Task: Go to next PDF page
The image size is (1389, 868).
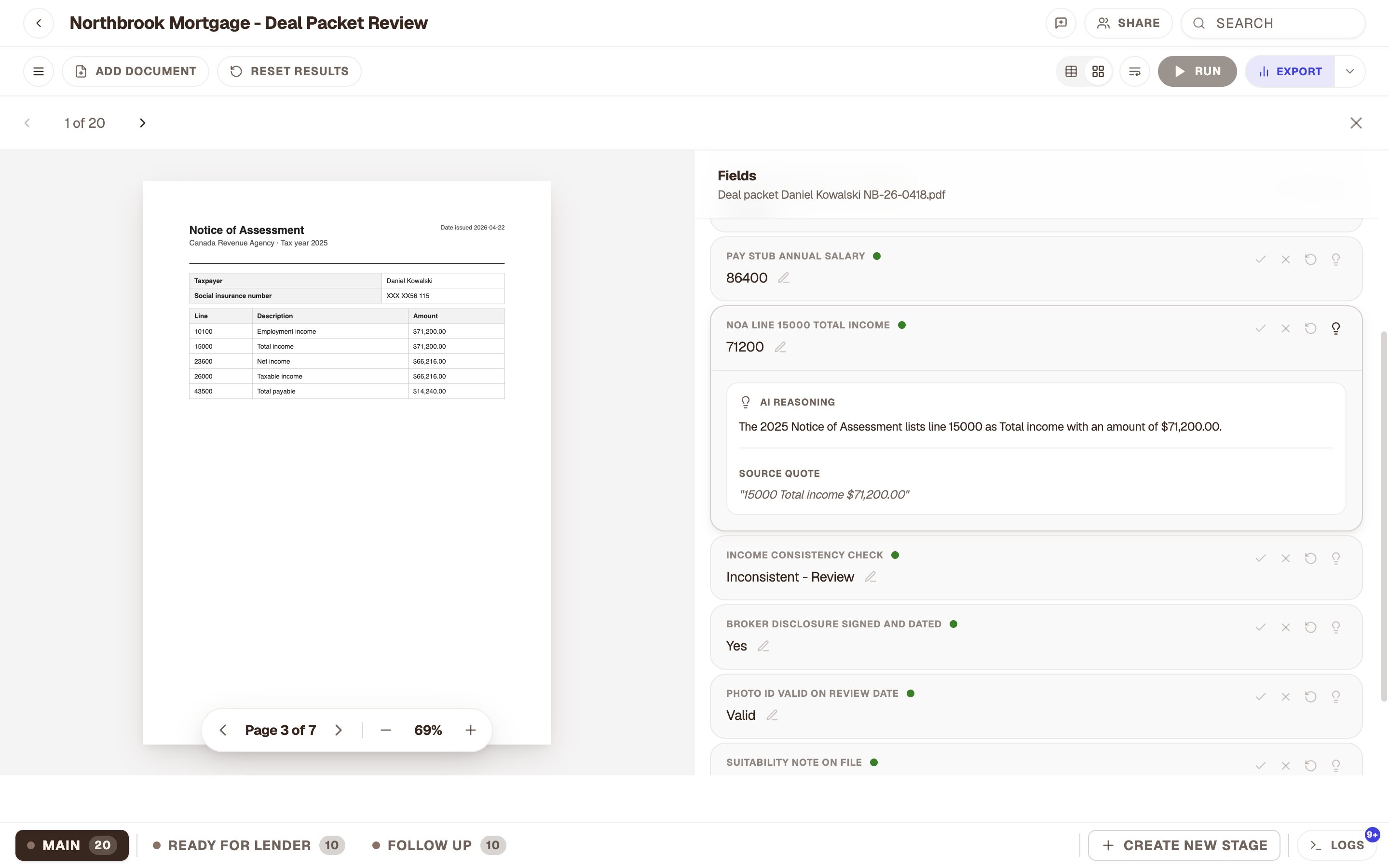Action: click(339, 730)
